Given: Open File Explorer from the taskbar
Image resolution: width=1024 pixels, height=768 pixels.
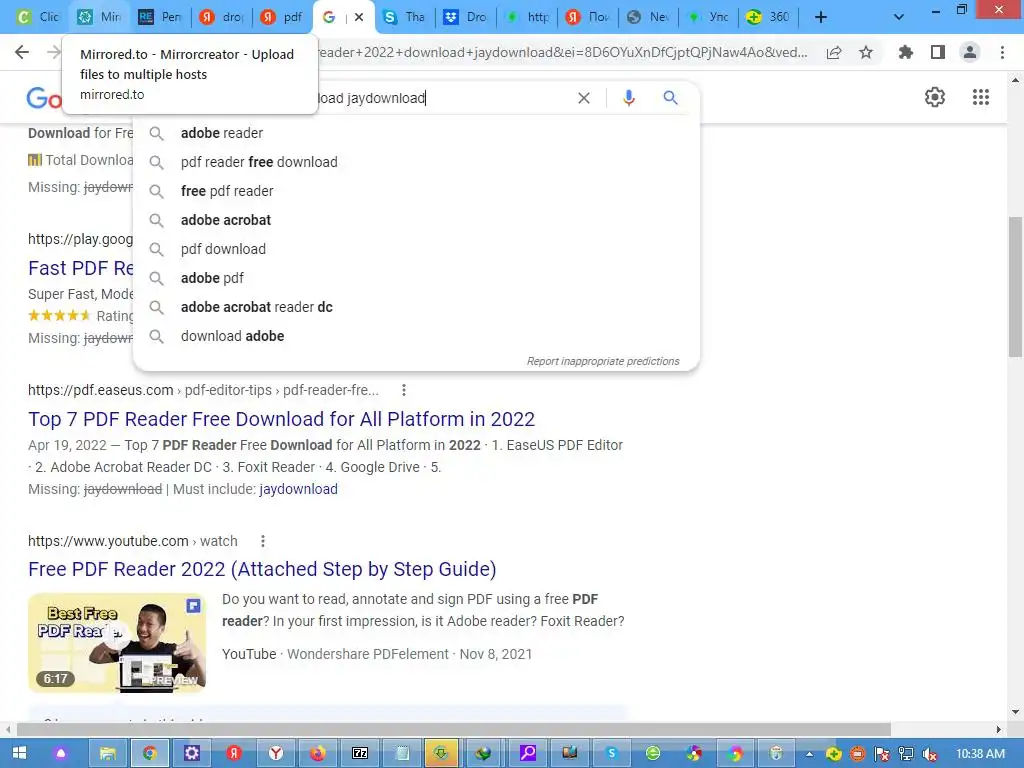Looking at the screenshot, I should coord(107,753).
